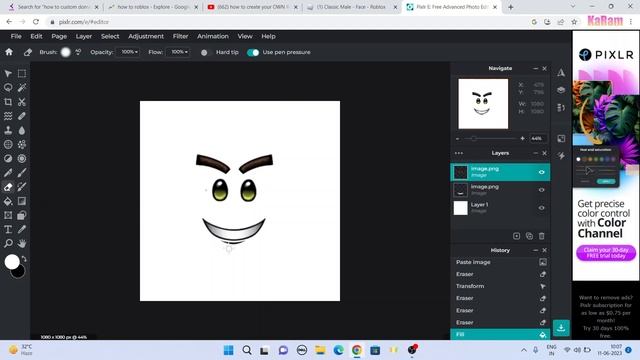Open the Filter menu
Screen dimensions: 640x360
(180, 36)
